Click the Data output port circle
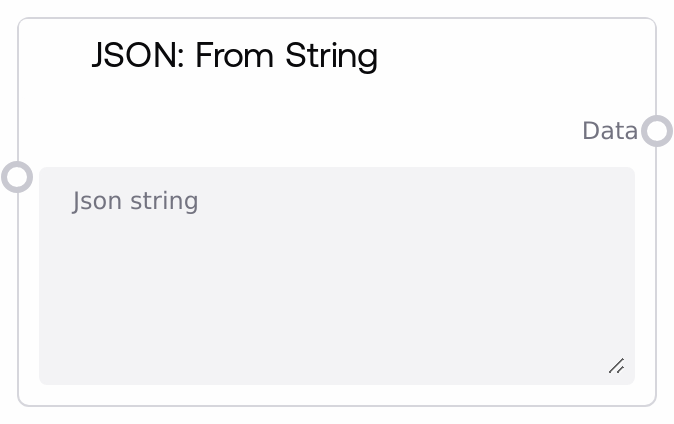This screenshot has height=424, width=674. click(657, 131)
